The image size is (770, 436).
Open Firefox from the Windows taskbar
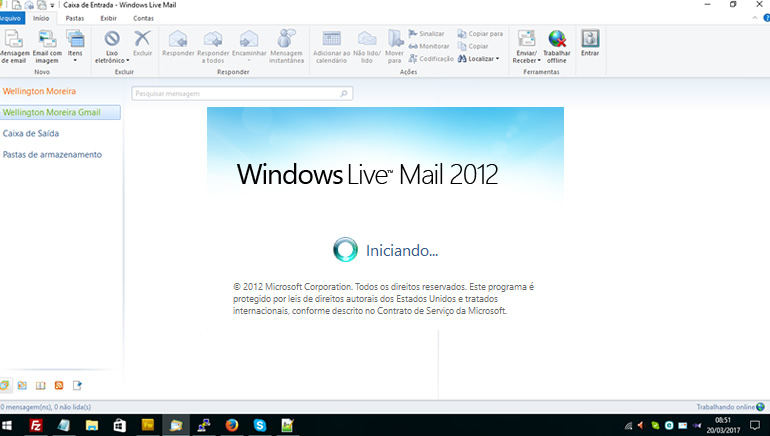pos(231,425)
